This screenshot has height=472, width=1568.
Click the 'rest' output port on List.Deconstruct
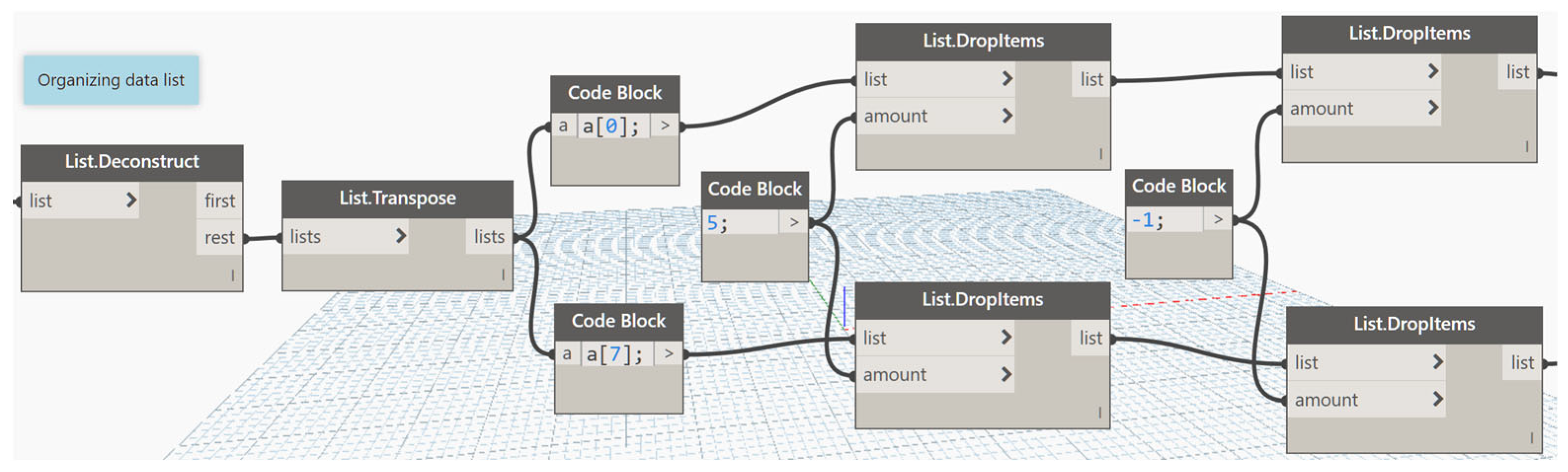coord(219,237)
